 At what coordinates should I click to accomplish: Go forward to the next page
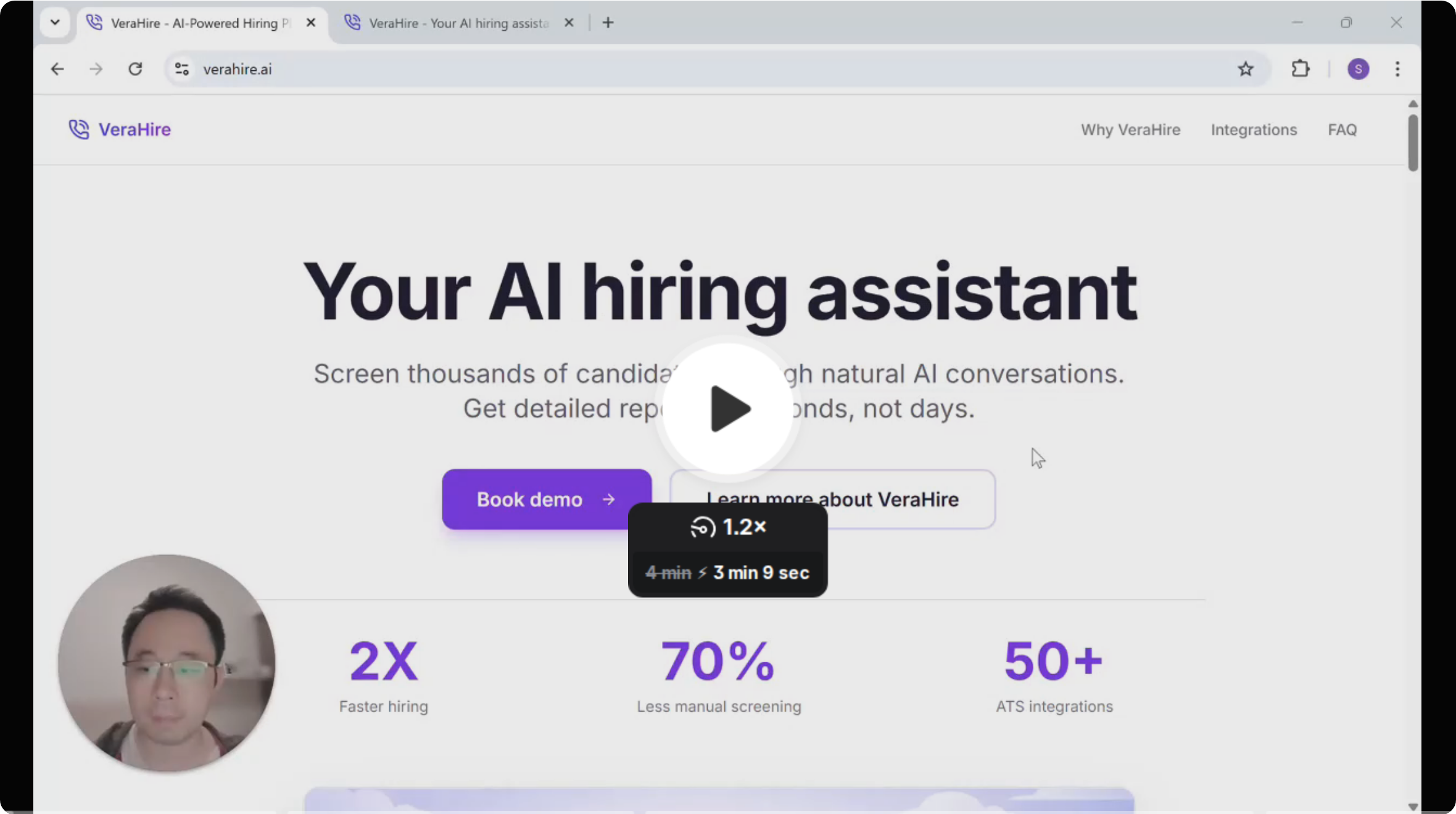click(x=96, y=69)
